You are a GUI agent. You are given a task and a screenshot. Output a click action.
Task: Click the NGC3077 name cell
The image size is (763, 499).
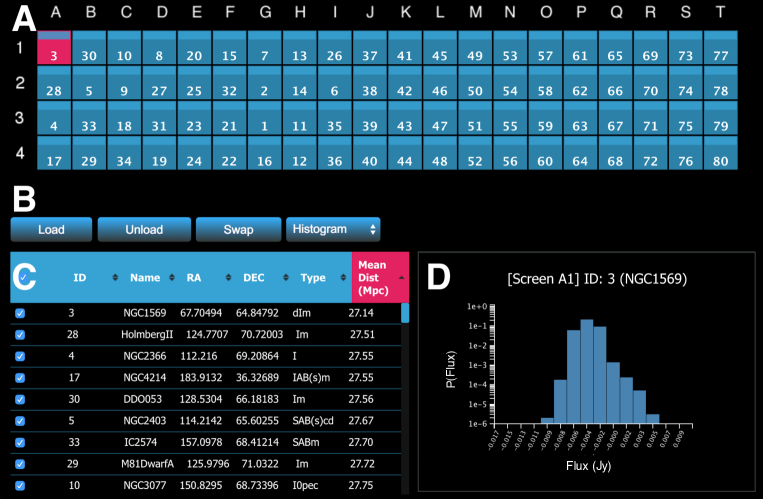(145, 485)
